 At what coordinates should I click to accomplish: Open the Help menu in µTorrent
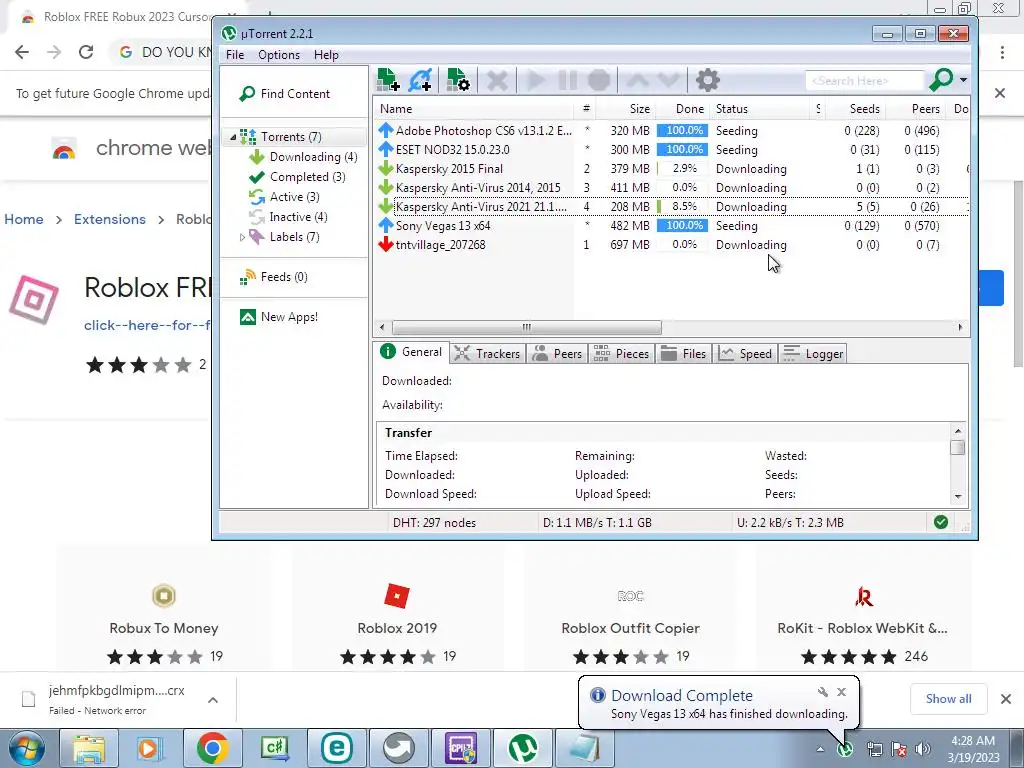(x=326, y=55)
